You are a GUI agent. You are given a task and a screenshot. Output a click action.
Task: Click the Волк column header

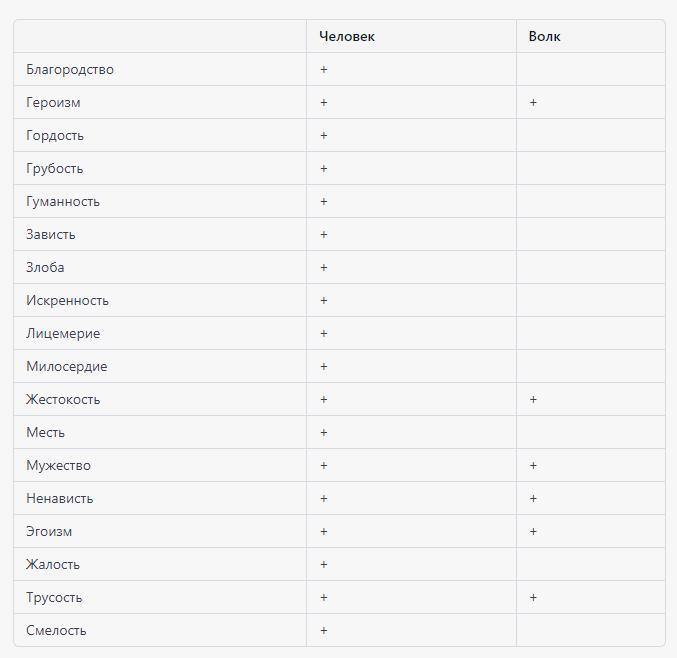pos(545,37)
